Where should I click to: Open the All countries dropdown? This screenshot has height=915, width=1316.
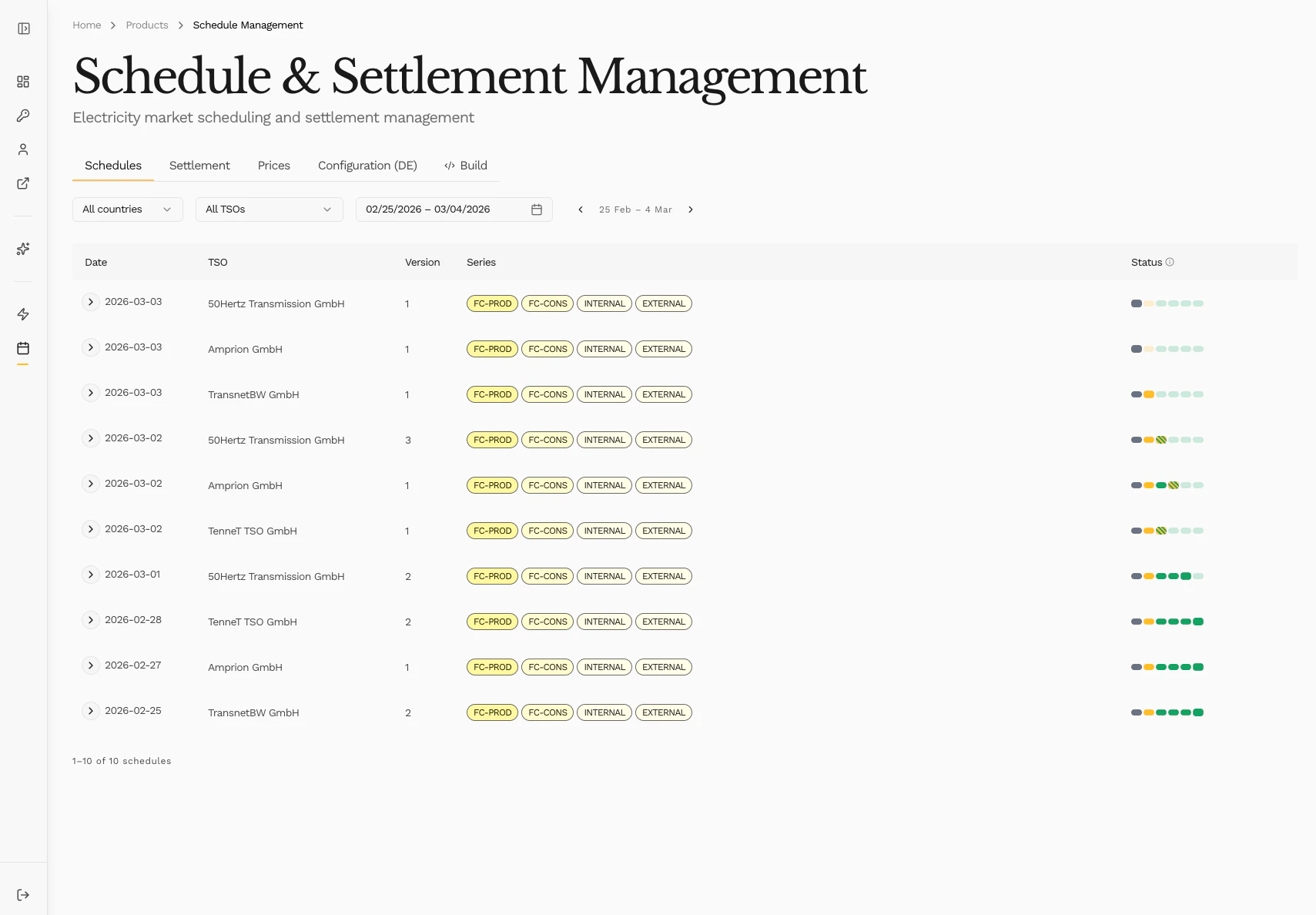127,209
